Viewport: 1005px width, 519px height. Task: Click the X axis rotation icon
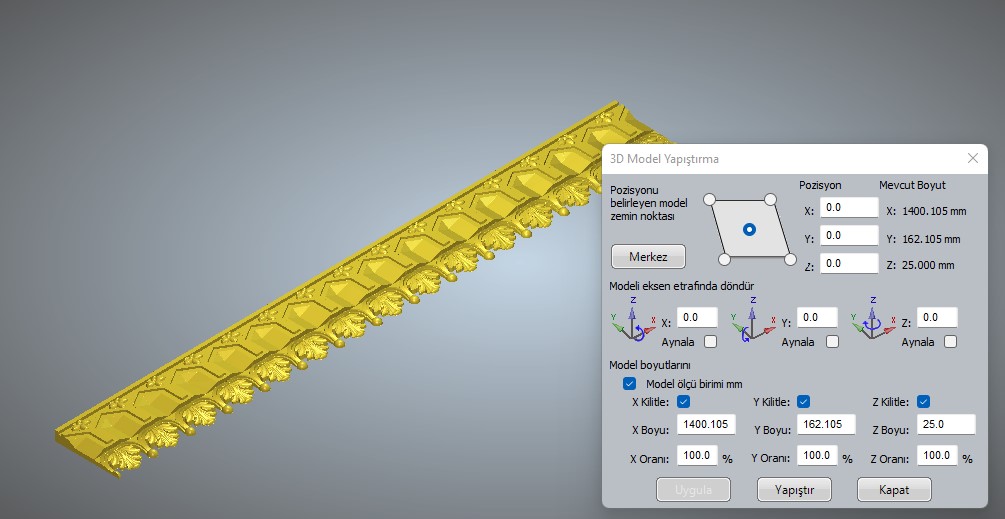click(632, 322)
